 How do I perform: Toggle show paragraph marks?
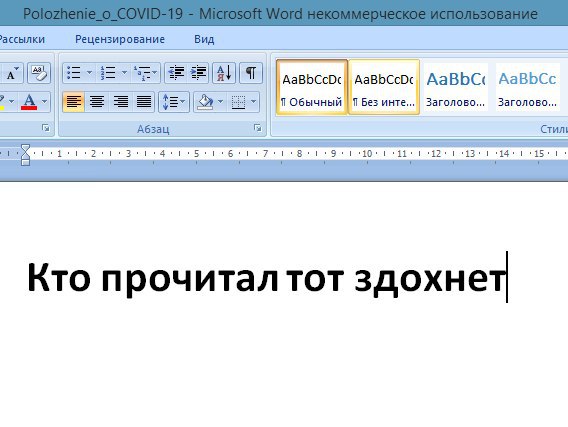(x=251, y=73)
